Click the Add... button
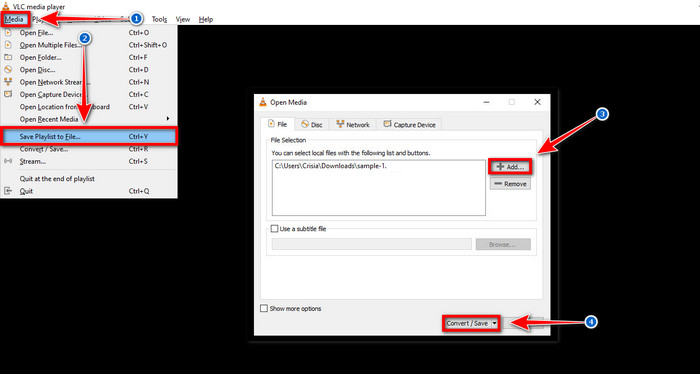The height and width of the screenshot is (374, 700). pos(510,167)
